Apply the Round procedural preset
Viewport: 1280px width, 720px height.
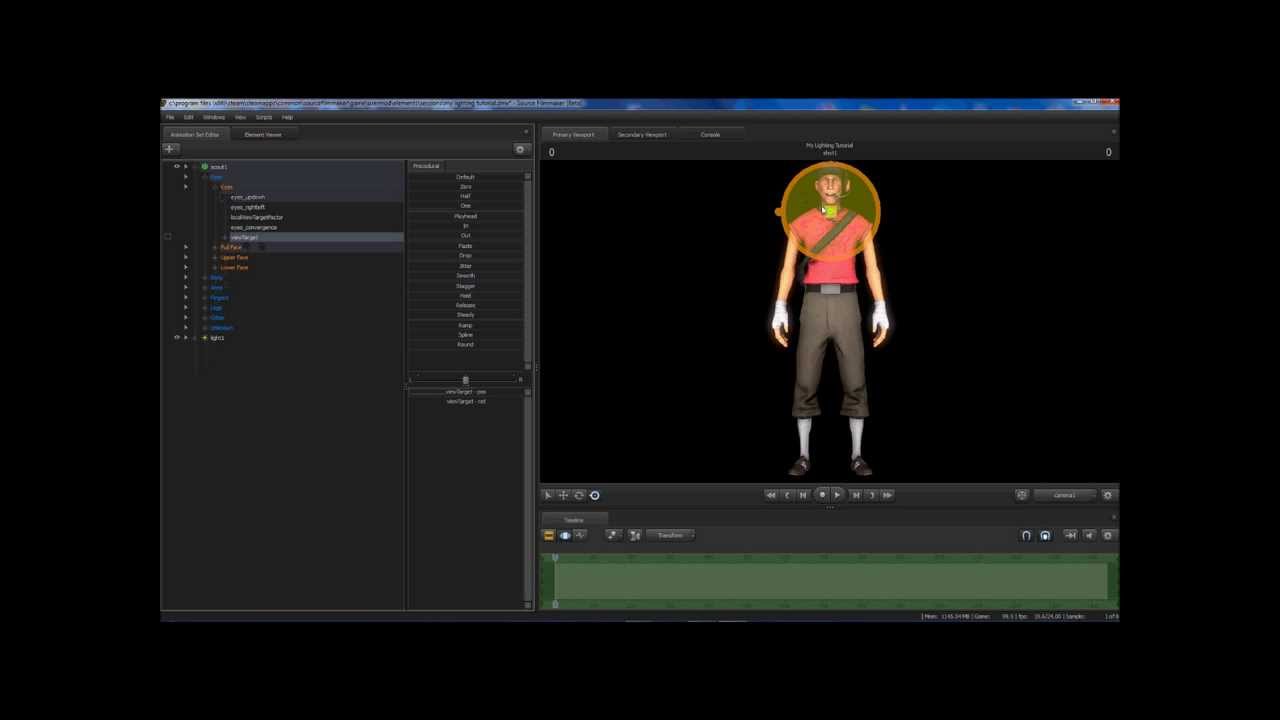(465, 345)
